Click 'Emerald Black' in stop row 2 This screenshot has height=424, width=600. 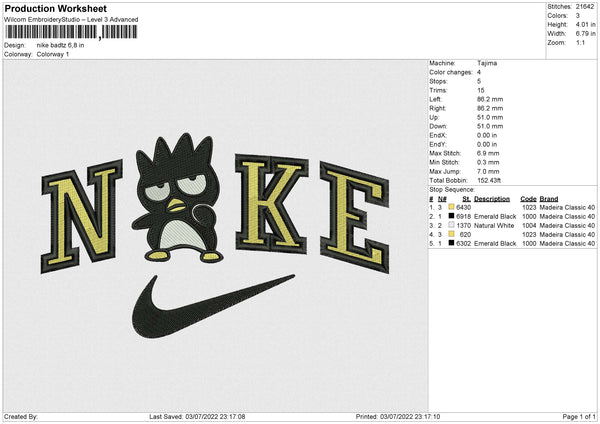pyautogui.click(x=495, y=217)
